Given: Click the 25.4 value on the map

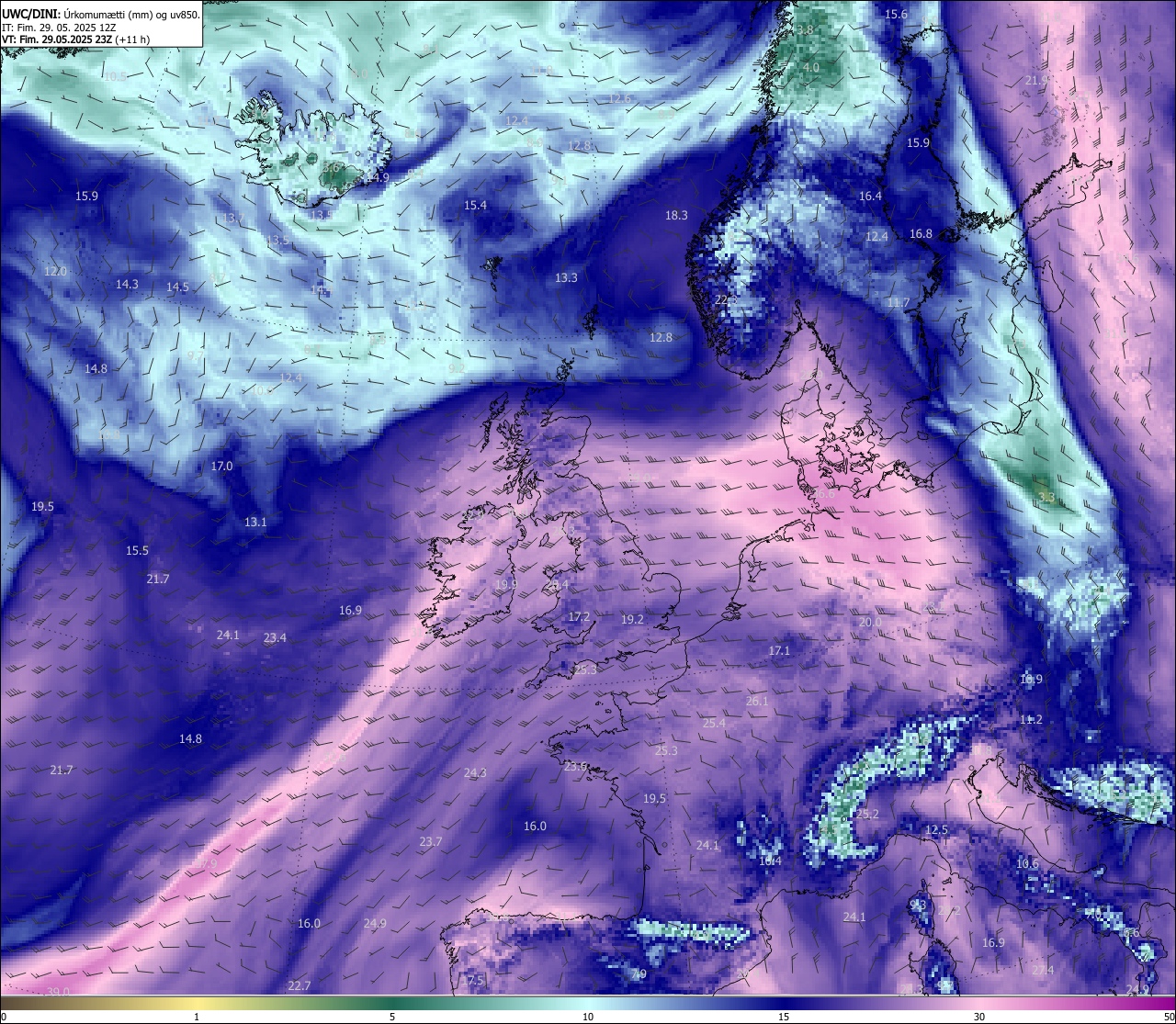Looking at the screenshot, I should coord(714,724).
